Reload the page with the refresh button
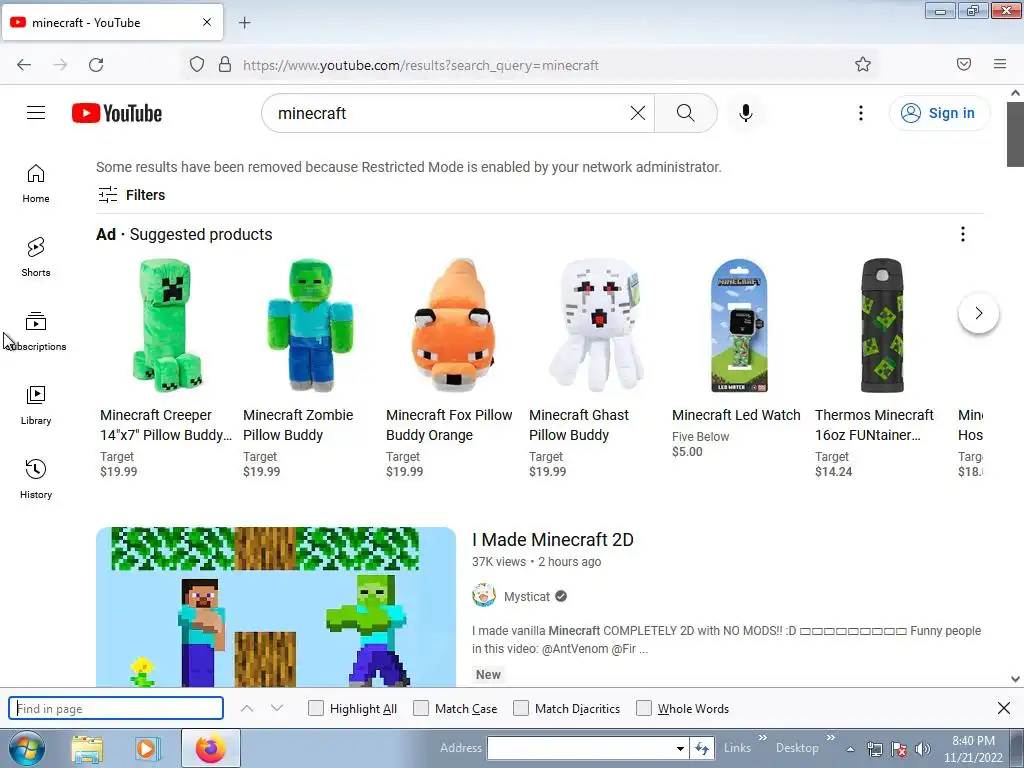 click(96, 65)
